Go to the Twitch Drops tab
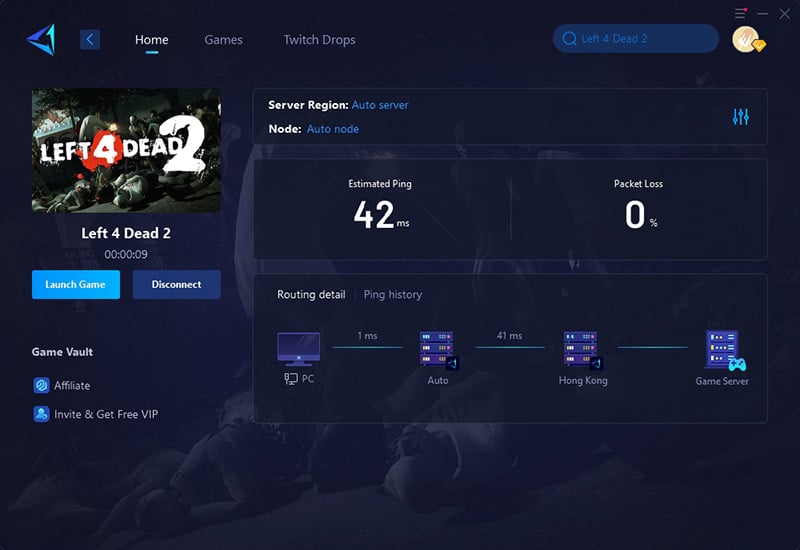 point(319,40)
